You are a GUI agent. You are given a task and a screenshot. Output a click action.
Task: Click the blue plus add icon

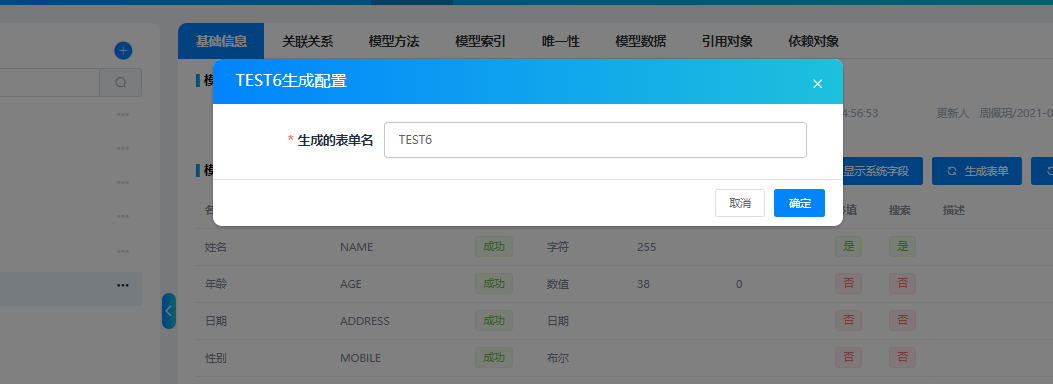pos(123,50)
